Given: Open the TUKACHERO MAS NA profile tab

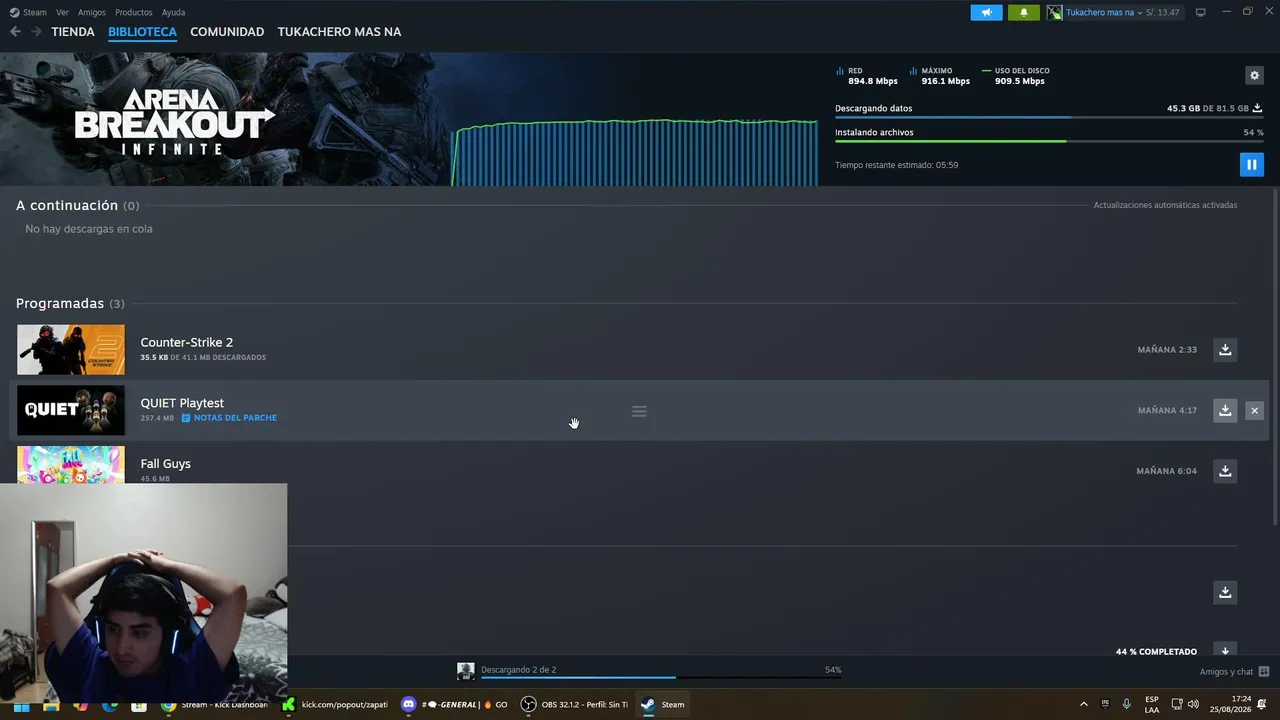Looking at the screenshot, I should [339, 32].
